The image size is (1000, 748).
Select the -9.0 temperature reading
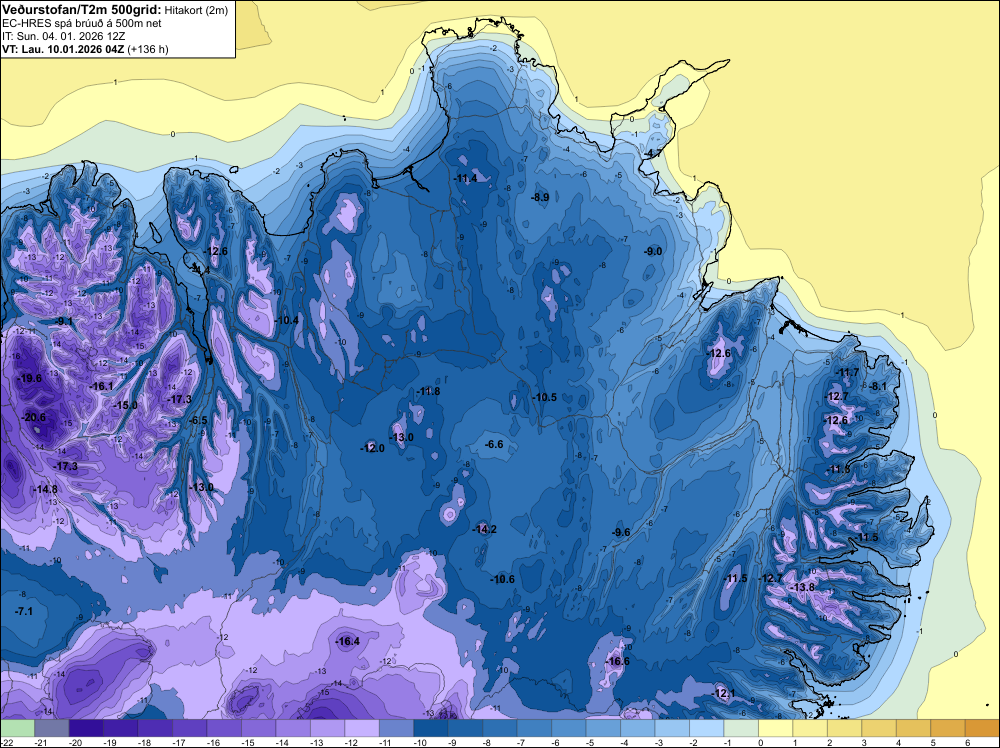(653, 252)
